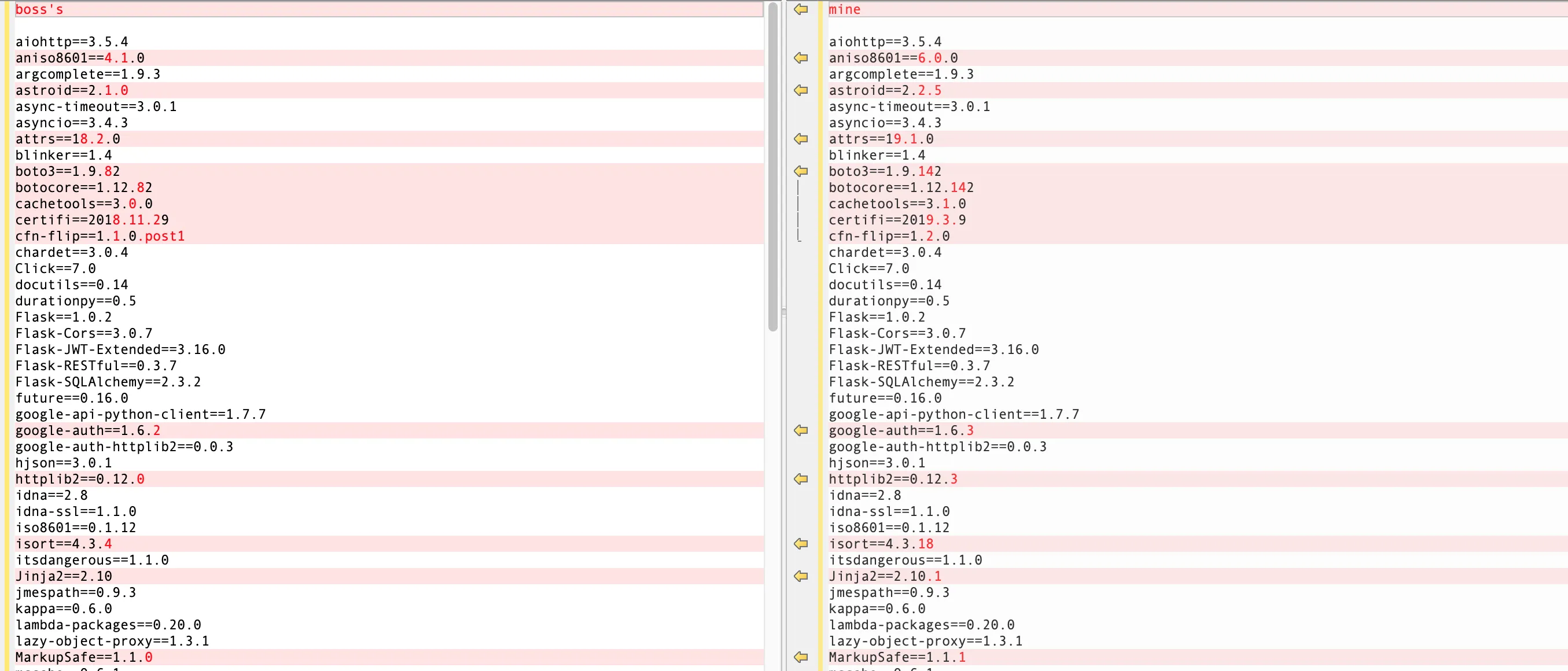The height and width of the screenshot is (671, 1568).
Task: Click Flask-JWT-Extended line in left pane
Action: [120, 349]
